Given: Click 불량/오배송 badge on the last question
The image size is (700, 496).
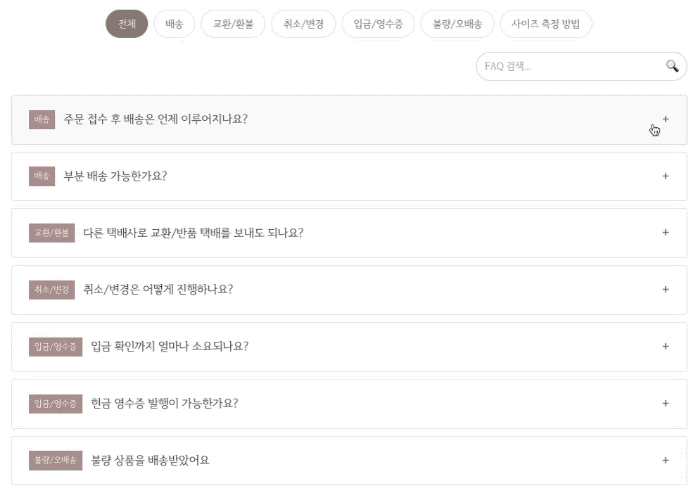Looking at the screenshot, I should tap(55, 461).
